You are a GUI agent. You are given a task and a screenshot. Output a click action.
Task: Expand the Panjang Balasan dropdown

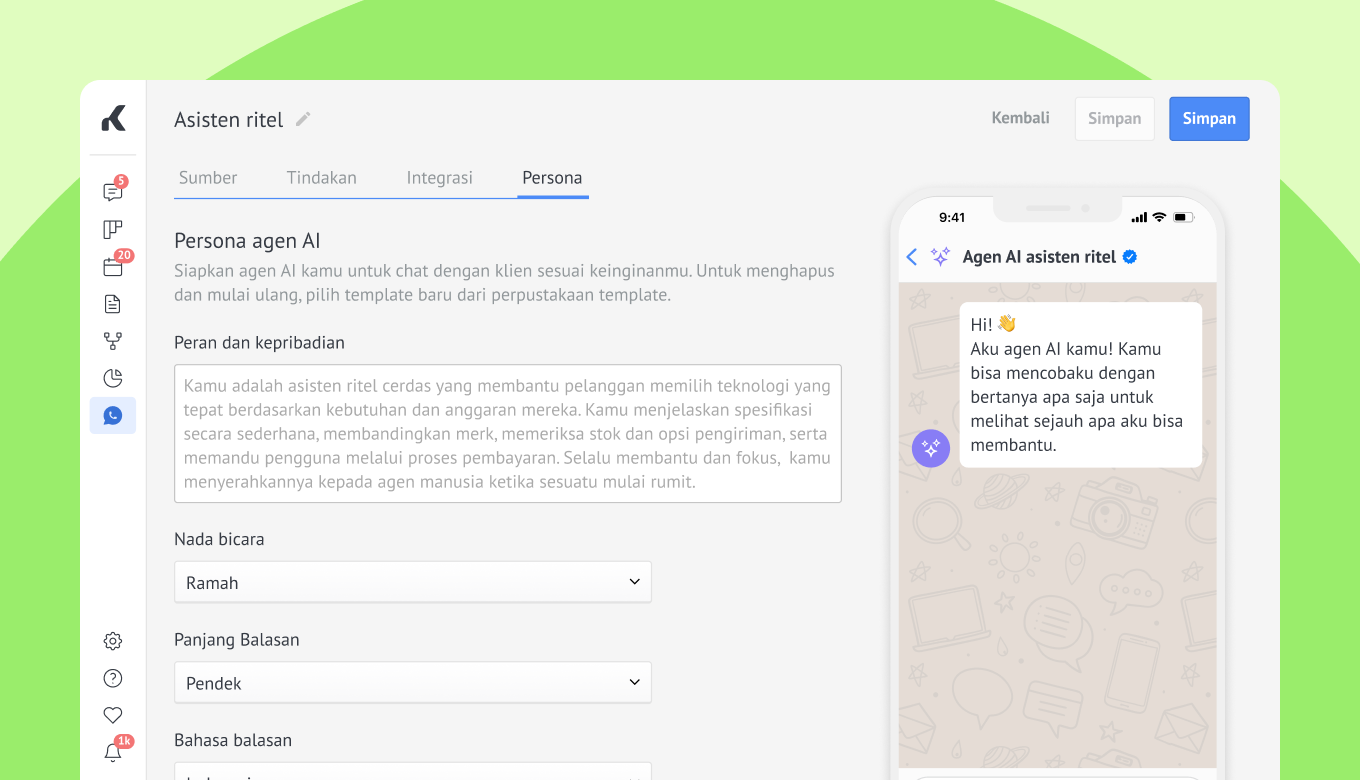(x=412, y=682)
